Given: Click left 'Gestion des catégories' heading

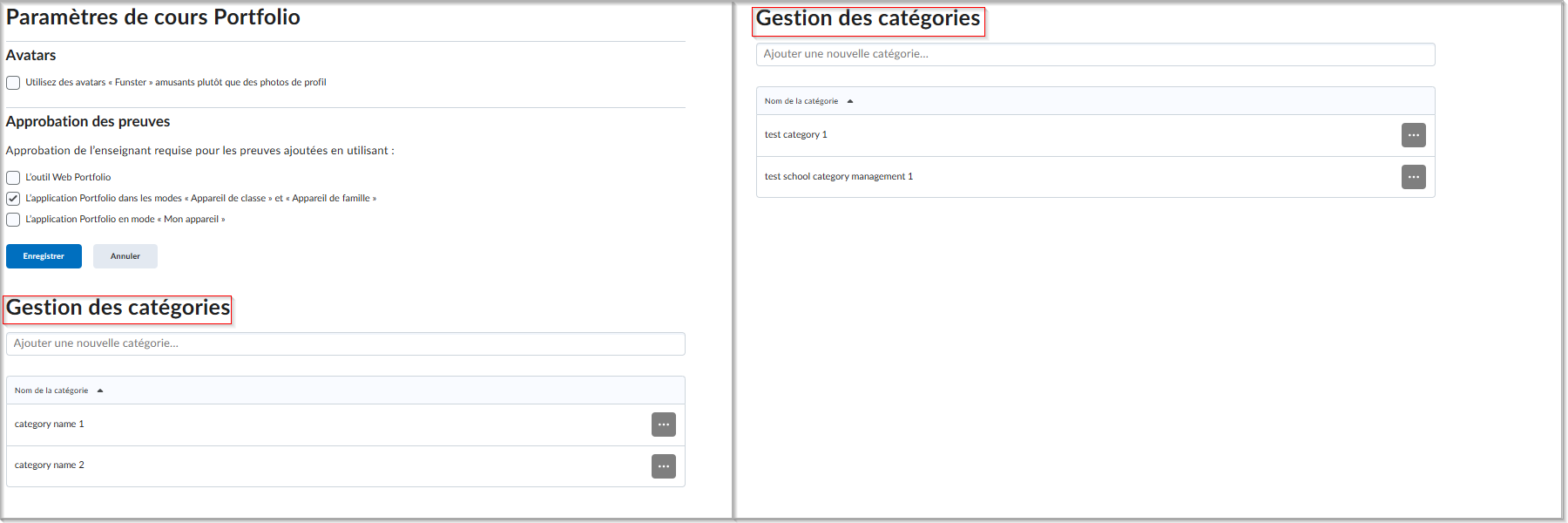Looking at the screenshot, I should pyautogui.click(x=118, y=308).
